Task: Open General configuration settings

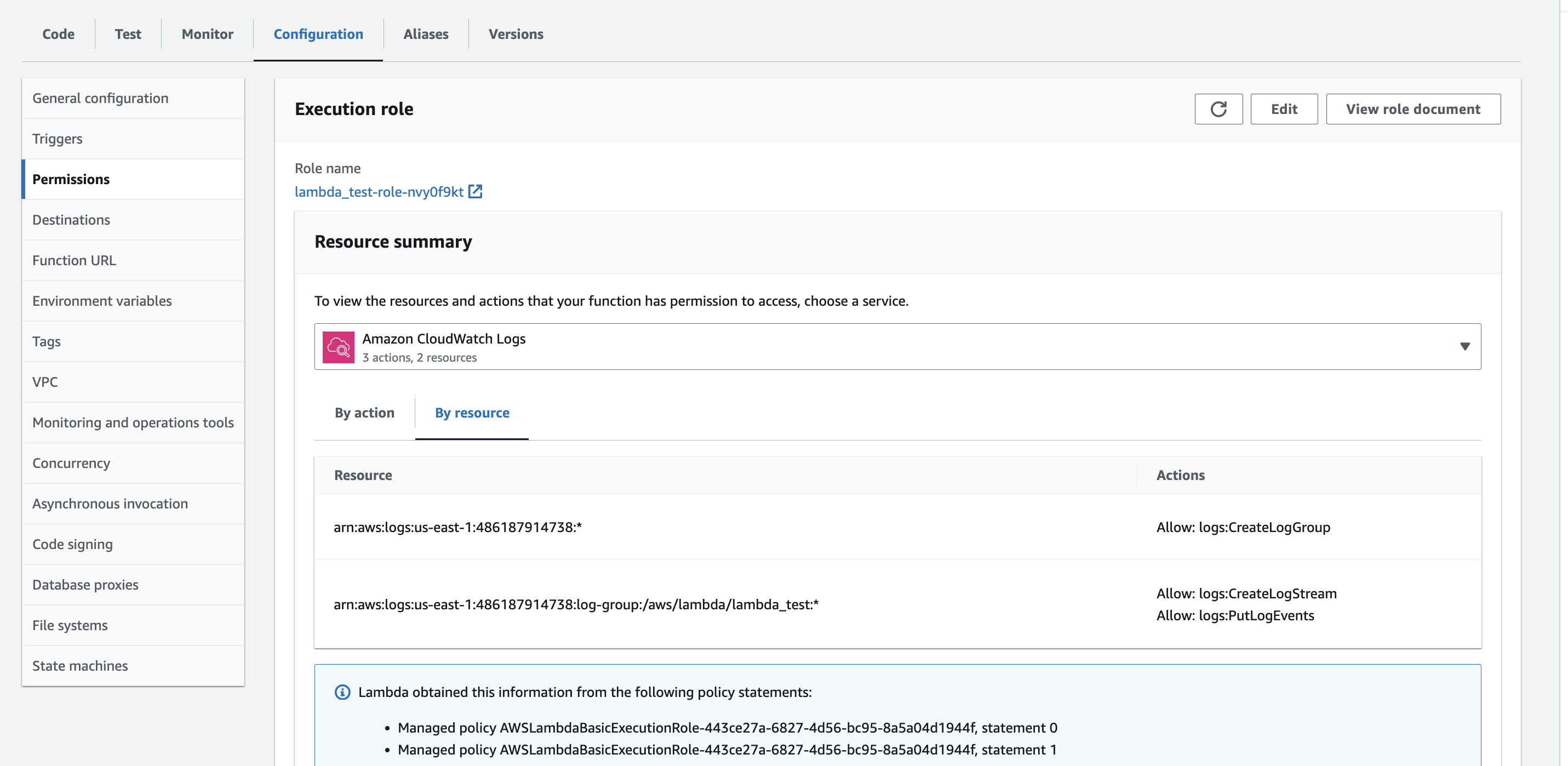Action: 100,98
